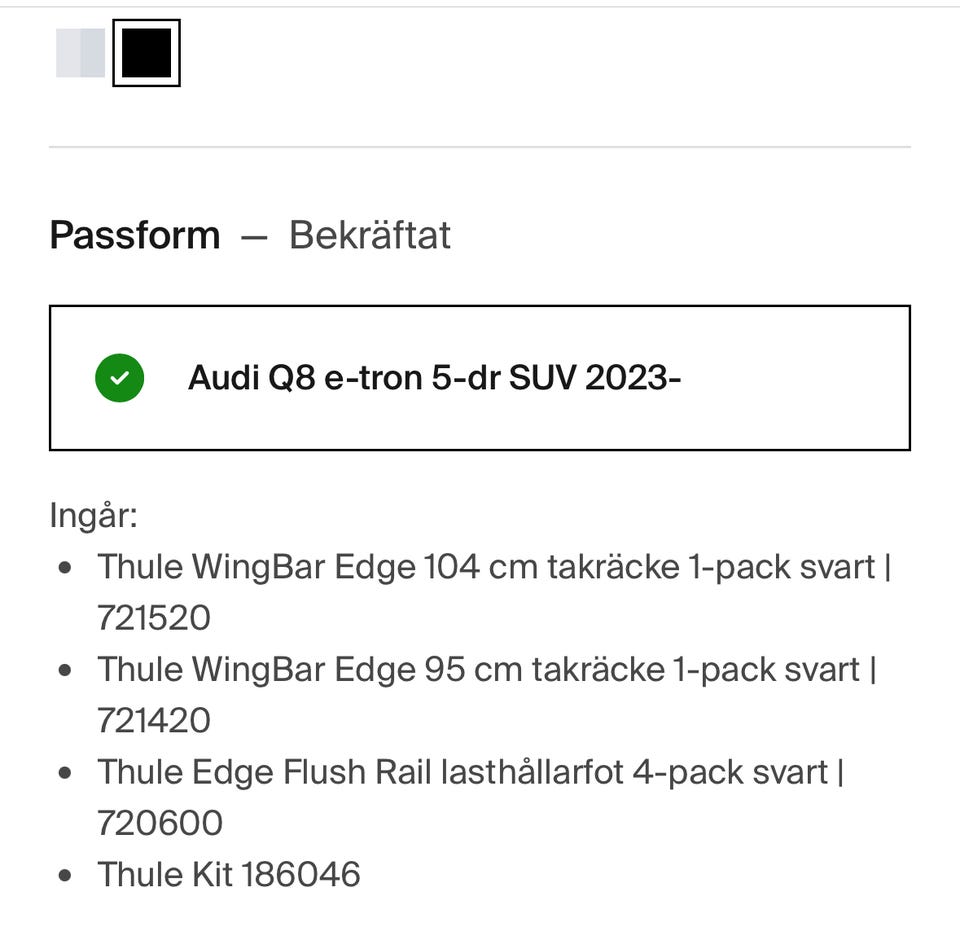This screenshot has width=960, height=949.
Task: Click bullet beside Edge Flush Rail
Action: [66, 772]
